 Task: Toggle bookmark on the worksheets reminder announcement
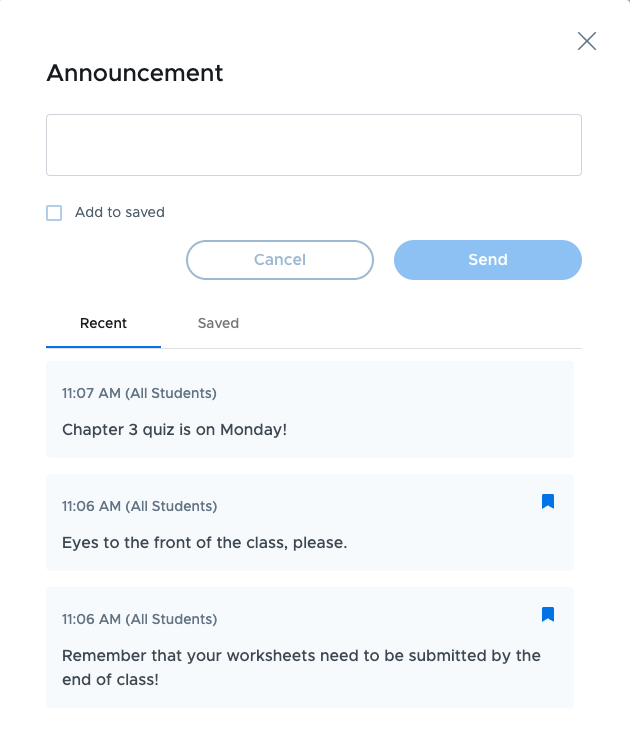tap(548, 614)
